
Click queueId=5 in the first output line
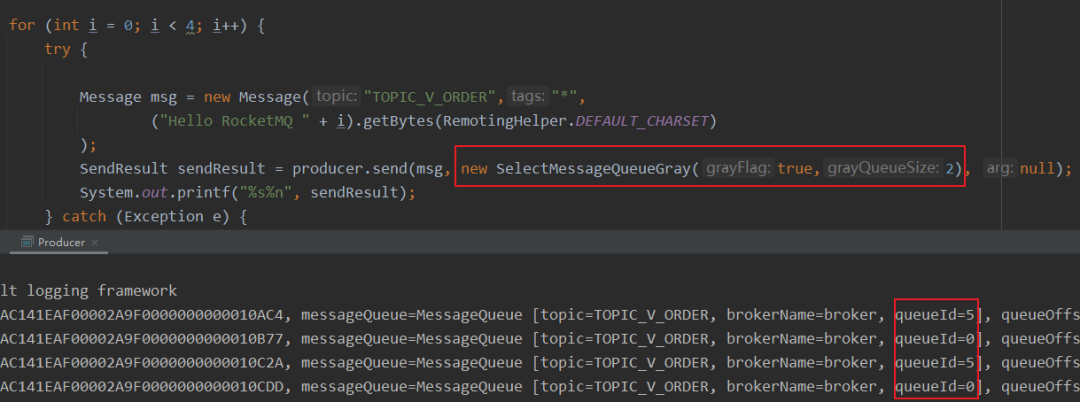click(x=935, y=315)
